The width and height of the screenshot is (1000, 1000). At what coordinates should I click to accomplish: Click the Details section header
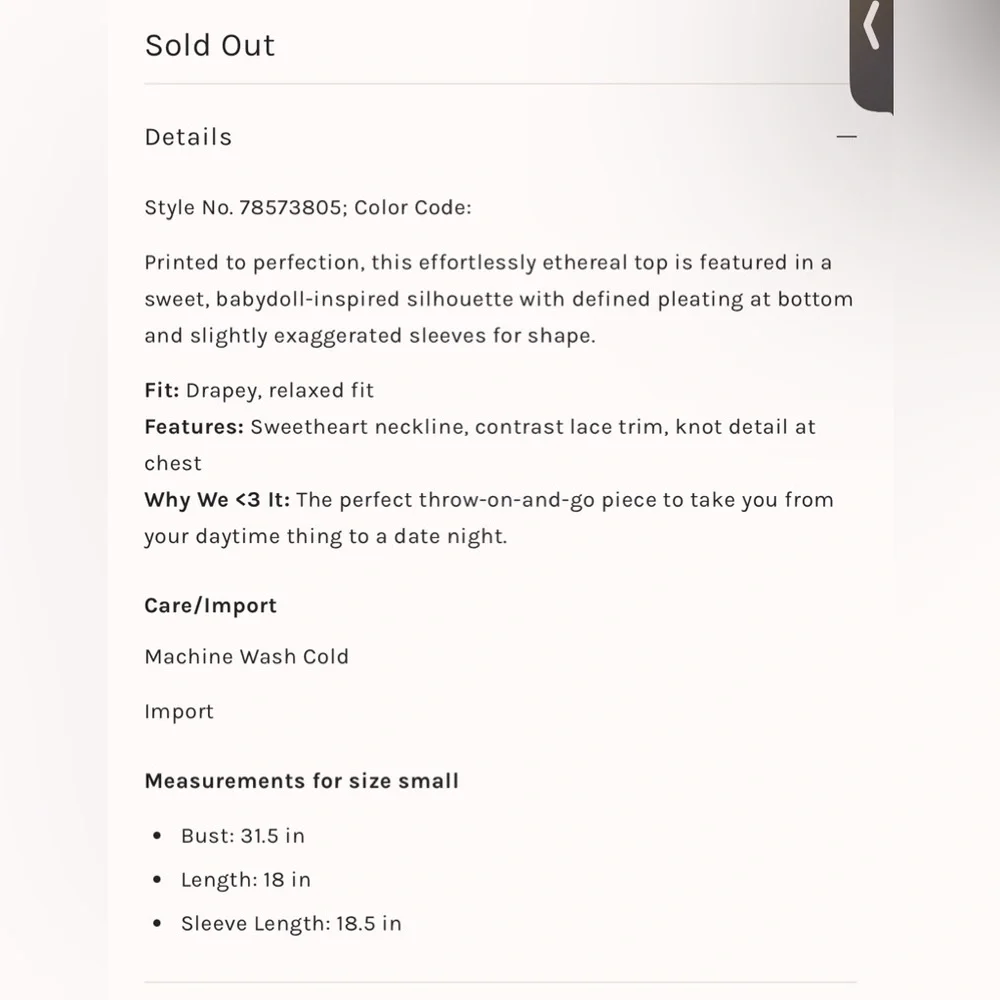click(x=188, y=137)
